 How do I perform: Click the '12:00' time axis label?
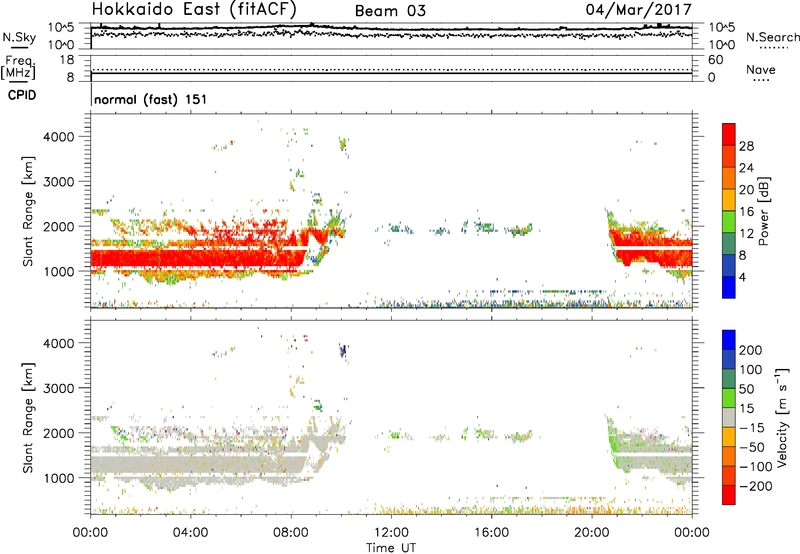point(391,533)
